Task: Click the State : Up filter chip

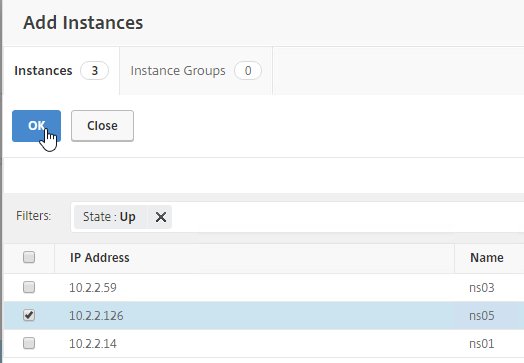Action: (109, 217)
